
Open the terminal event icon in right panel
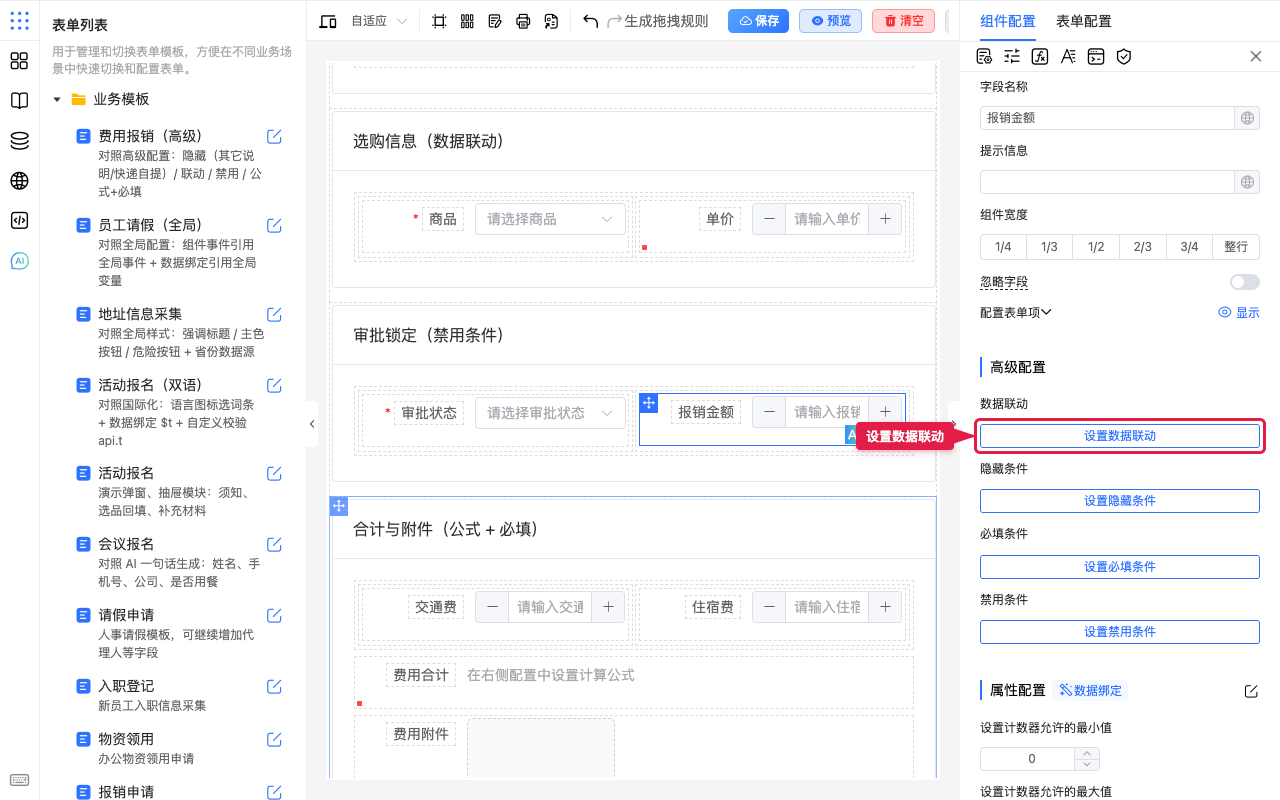point(1096,56)
